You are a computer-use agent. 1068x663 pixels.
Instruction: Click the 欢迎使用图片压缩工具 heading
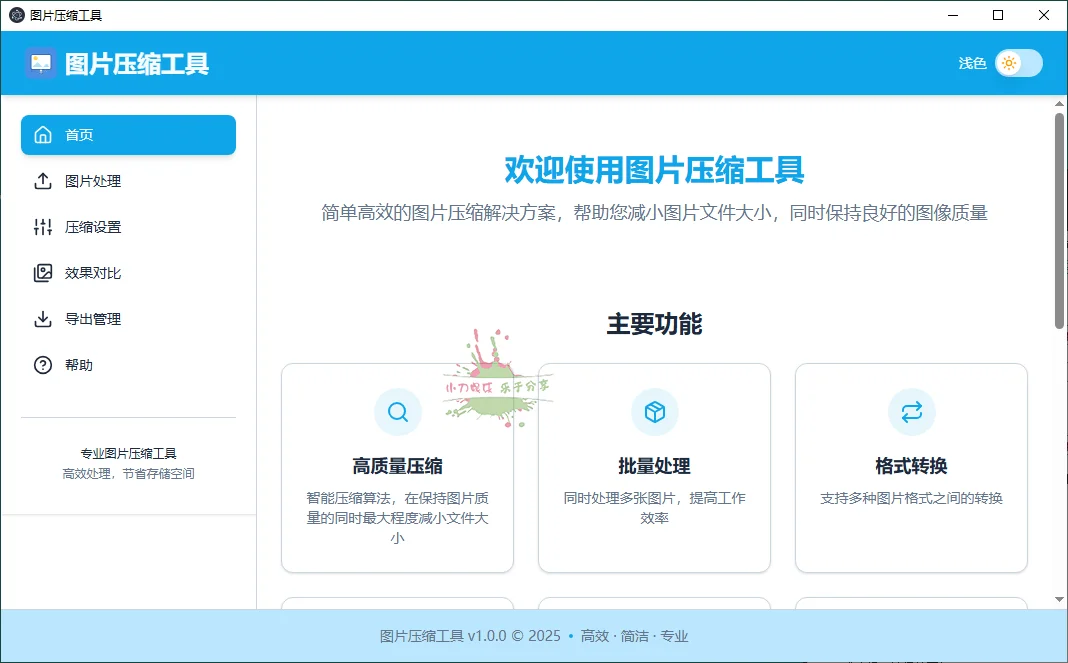[x=655, y=169]
